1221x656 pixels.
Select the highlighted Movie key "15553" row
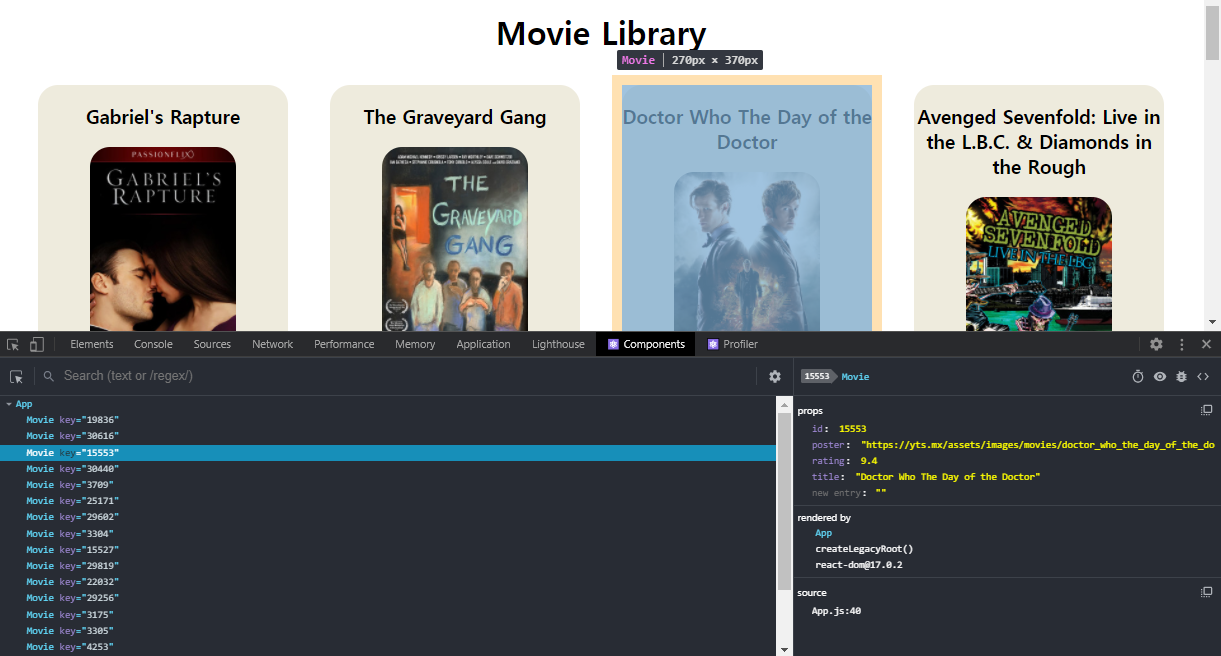pyautogui.click(x=388, y=453)
